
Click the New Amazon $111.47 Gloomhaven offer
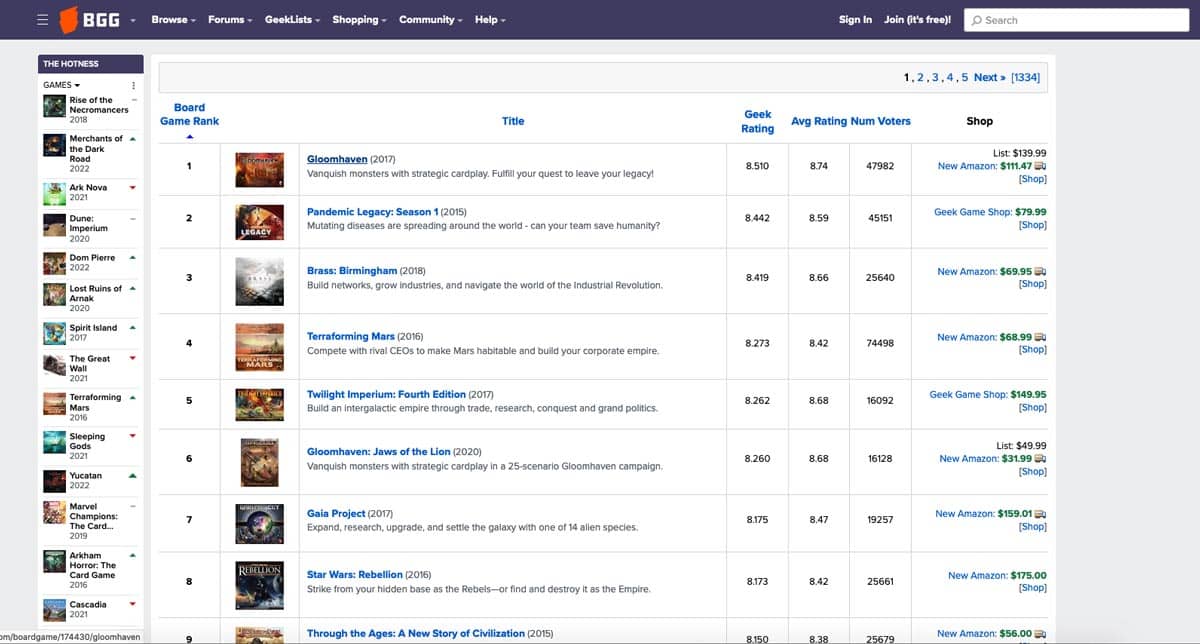point(992,166)
